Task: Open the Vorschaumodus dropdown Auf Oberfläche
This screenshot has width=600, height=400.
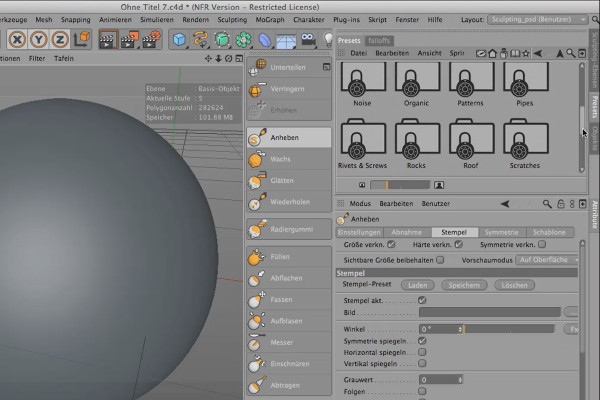Action: 547,260
